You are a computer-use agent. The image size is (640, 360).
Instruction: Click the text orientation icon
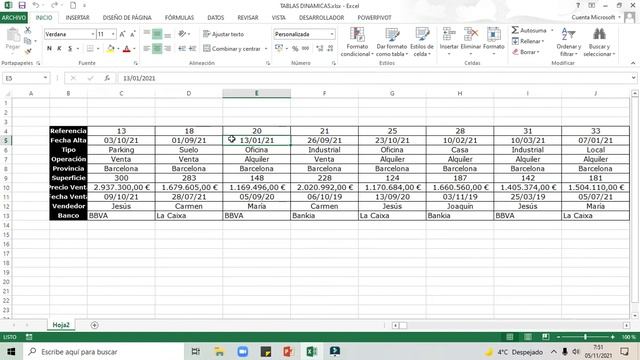click(182, 34)
